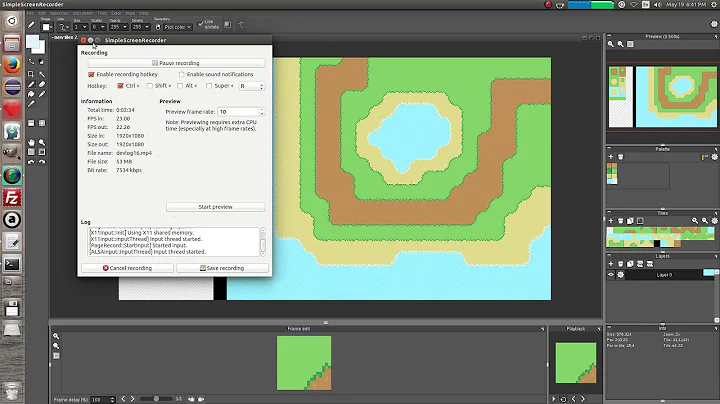Screen dimensions: 720x404
Task: Zoom out on the Preview panel
Action: click(620, 44)
